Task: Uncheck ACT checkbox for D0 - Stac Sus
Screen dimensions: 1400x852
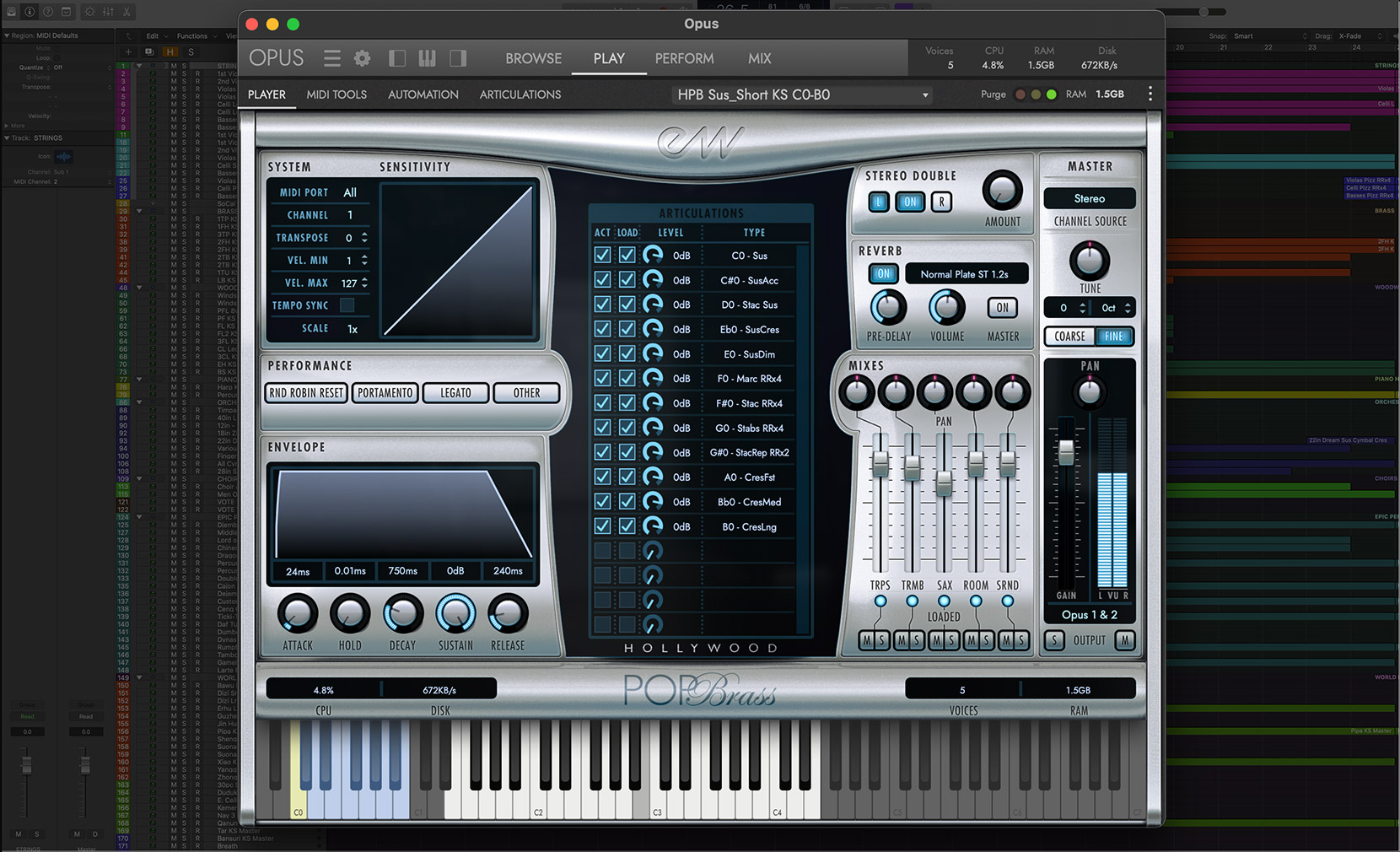Action: (602, 304)
